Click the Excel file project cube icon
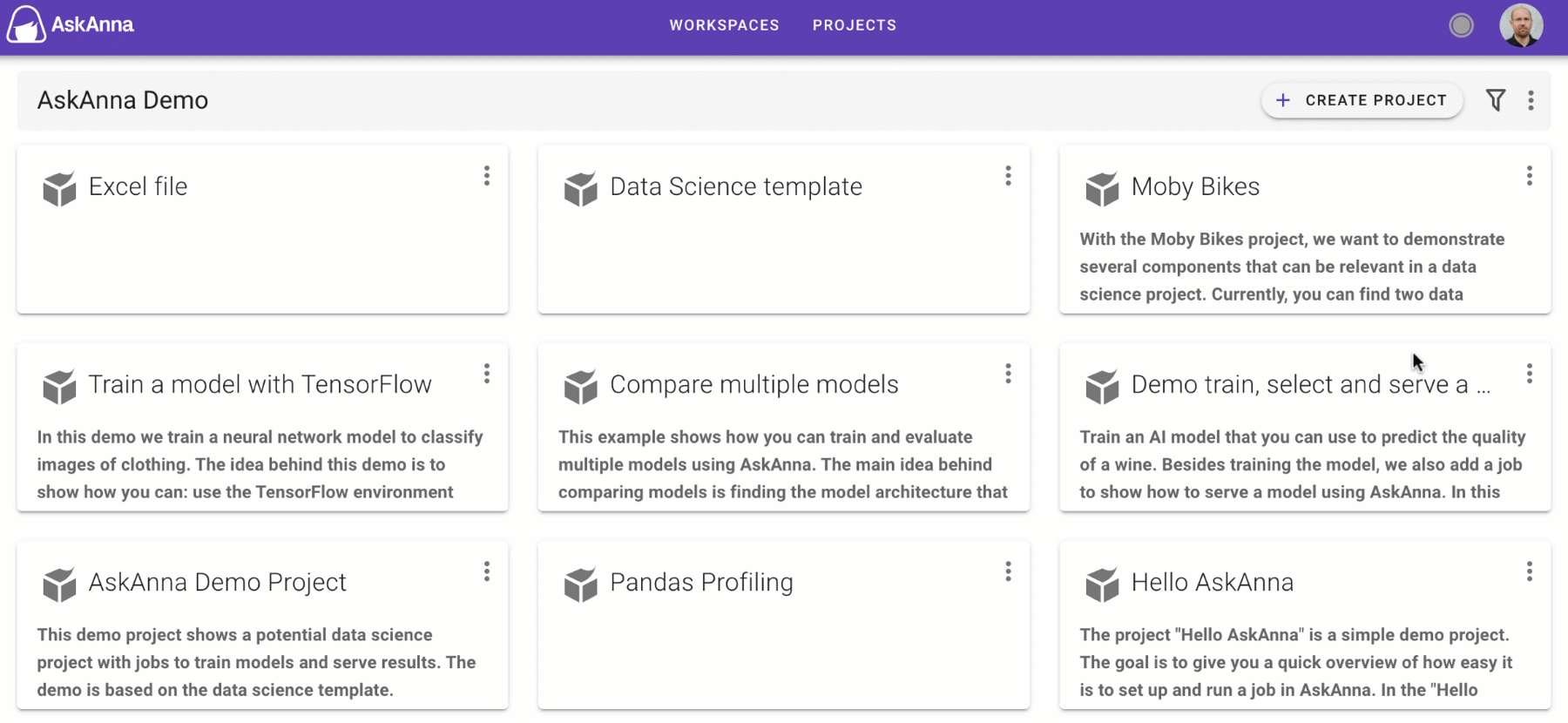This screenshot has width=1568, height=723. click(57, 186)
